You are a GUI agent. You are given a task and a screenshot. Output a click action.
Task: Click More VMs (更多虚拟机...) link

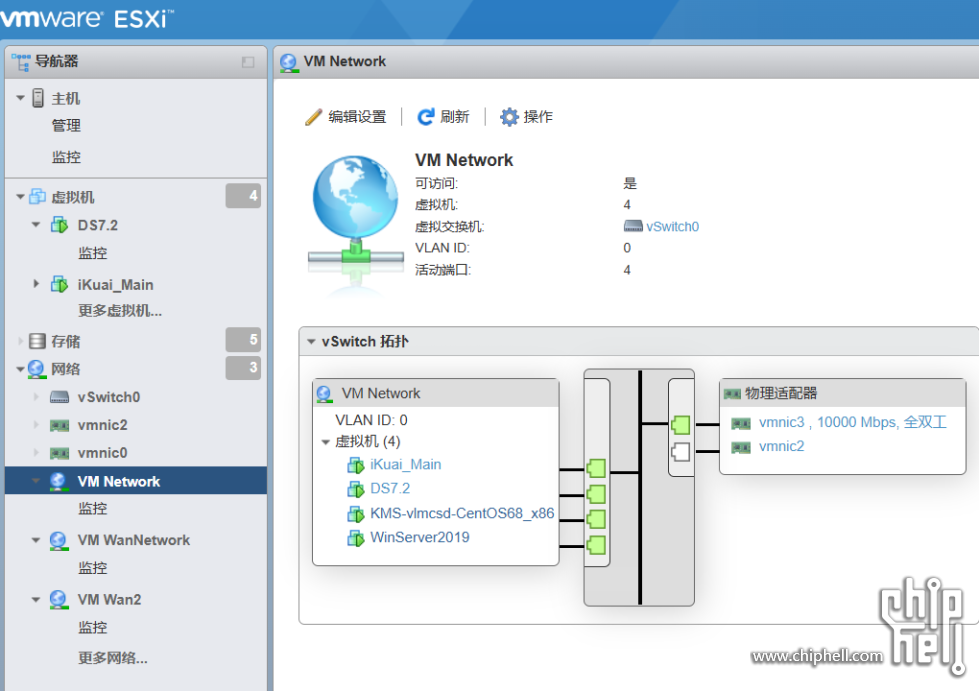[x=120, y=310]
